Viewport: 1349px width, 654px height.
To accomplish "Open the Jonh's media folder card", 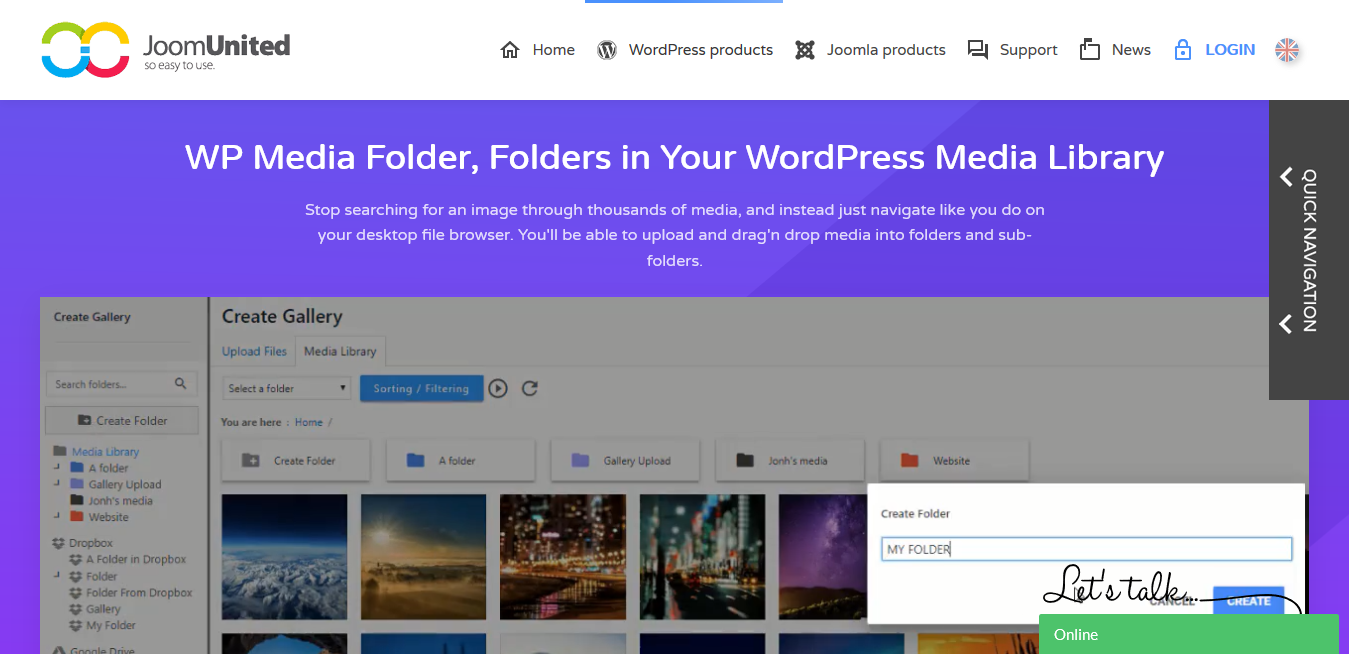I will [x=790, y=461].
